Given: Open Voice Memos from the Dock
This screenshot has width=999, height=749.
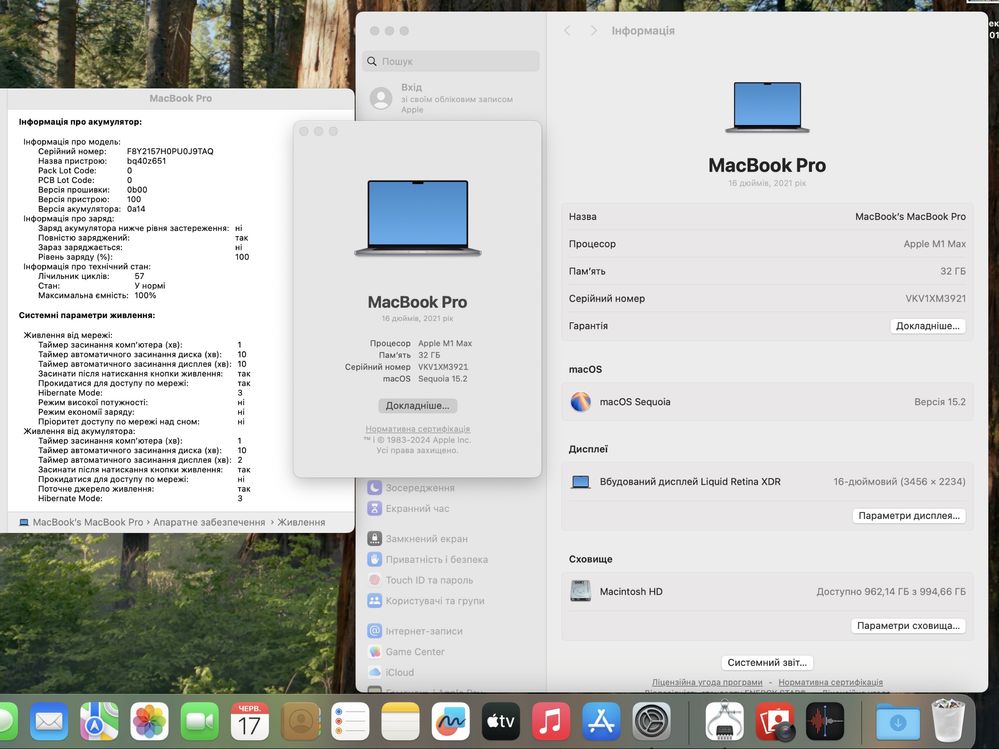Looking at the screenshot, I should point(825,722).
